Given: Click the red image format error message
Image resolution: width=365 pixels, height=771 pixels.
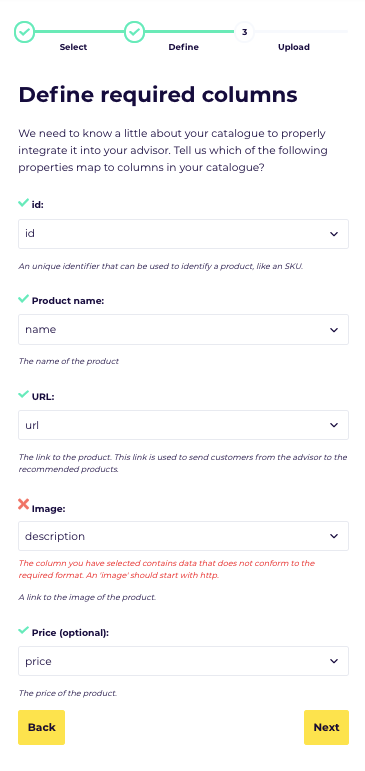Looking at the screenshot, I should coord(167,569).
